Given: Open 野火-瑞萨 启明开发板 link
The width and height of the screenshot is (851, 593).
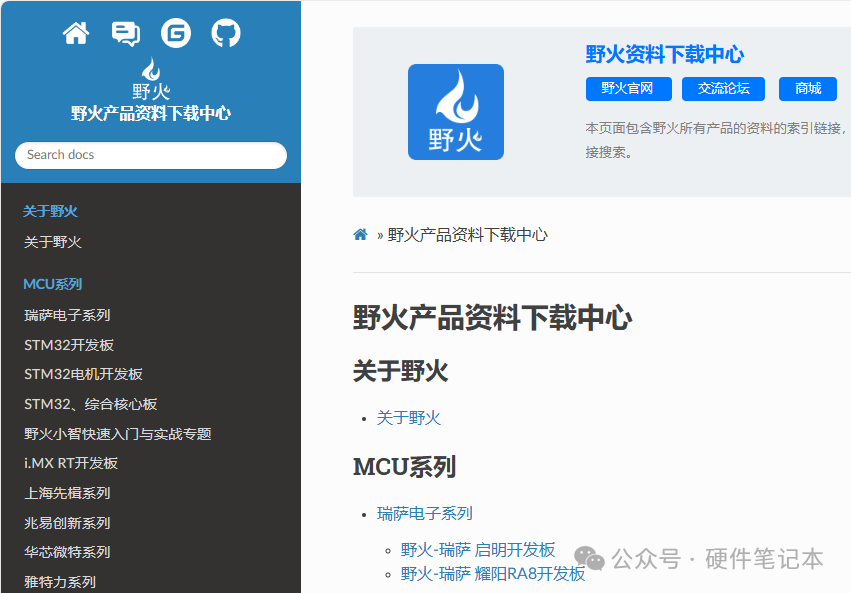Looking at the screenshot, I should pyautogui.click(x=477, y=550).
